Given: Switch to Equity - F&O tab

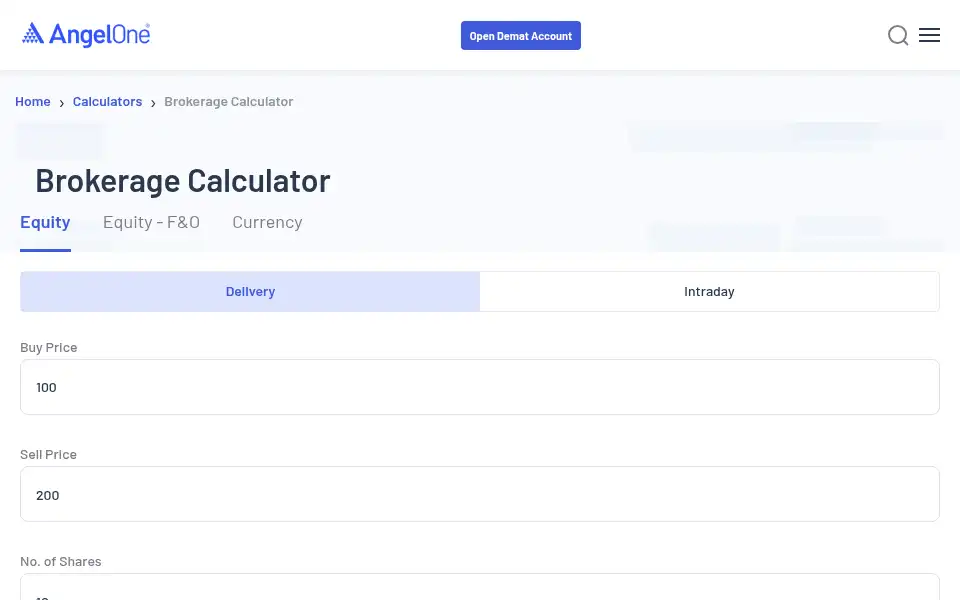Looking at the screenshot, I should (x=151, y=222).
